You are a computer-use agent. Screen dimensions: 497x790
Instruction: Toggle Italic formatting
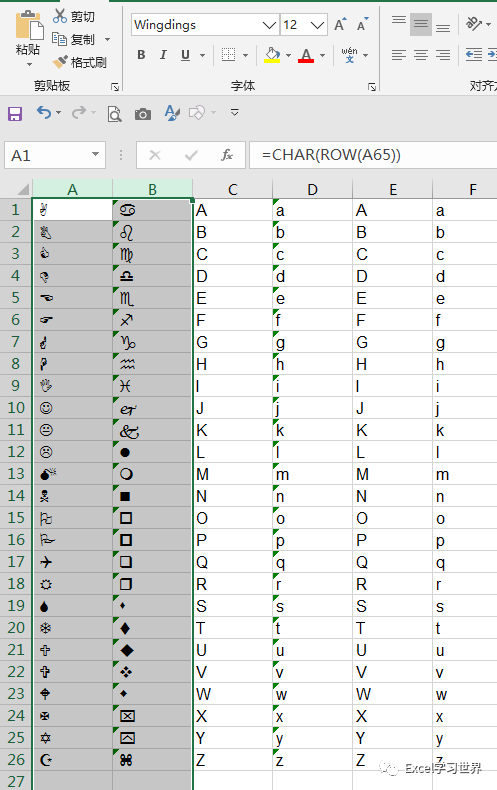(163, 54)
